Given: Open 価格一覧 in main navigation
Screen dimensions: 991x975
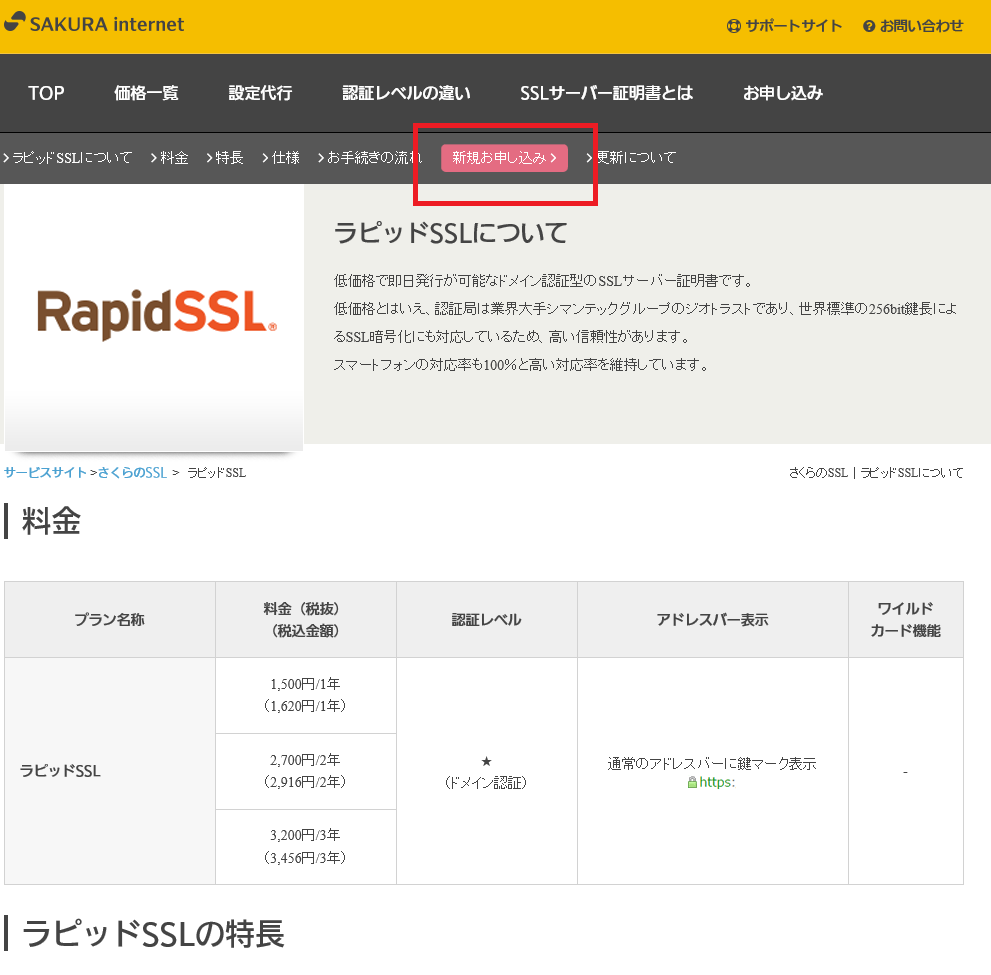Looking at the screenshot, I should click(146, 93).
